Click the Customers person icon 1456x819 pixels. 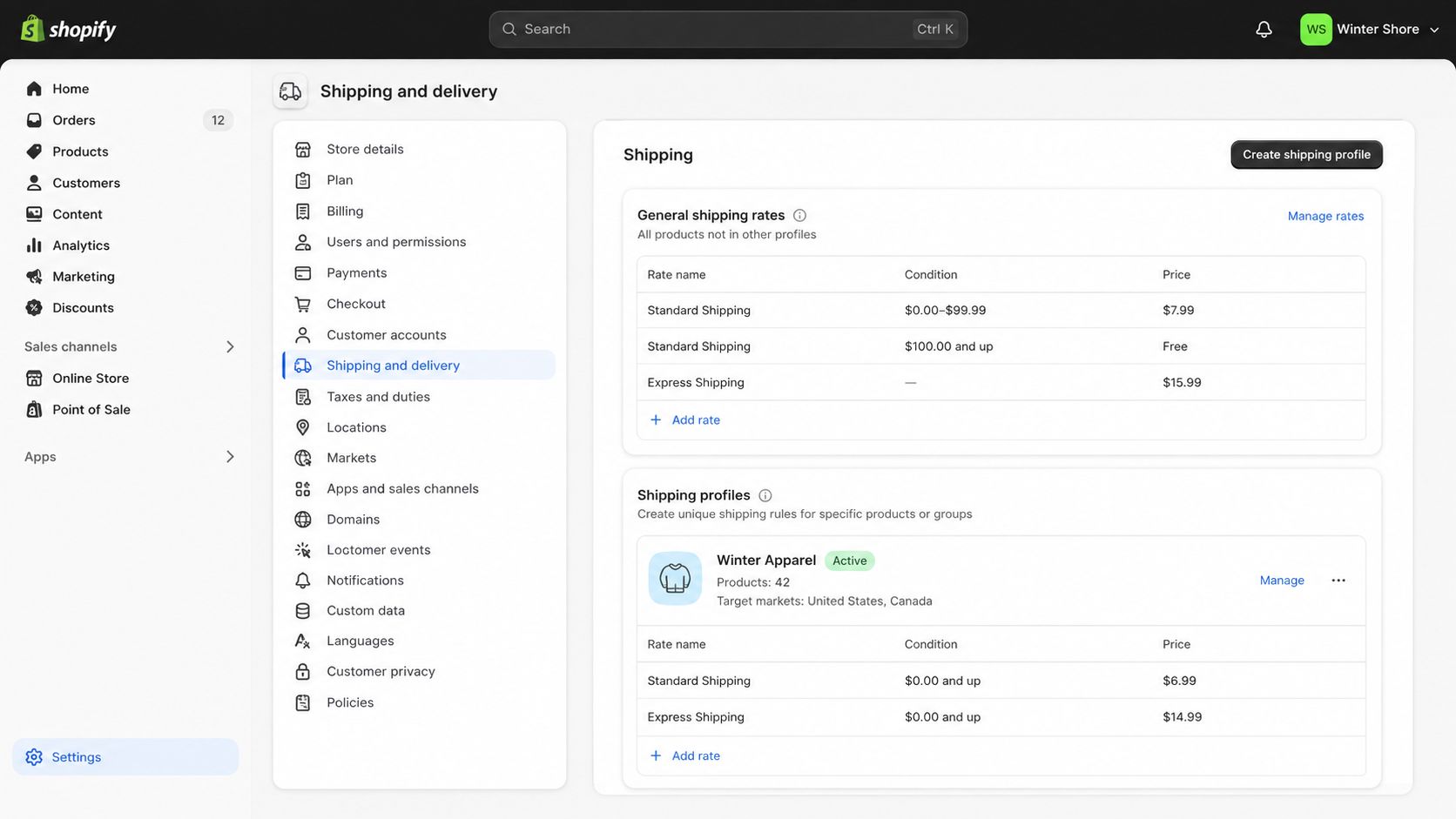point(34,183)
